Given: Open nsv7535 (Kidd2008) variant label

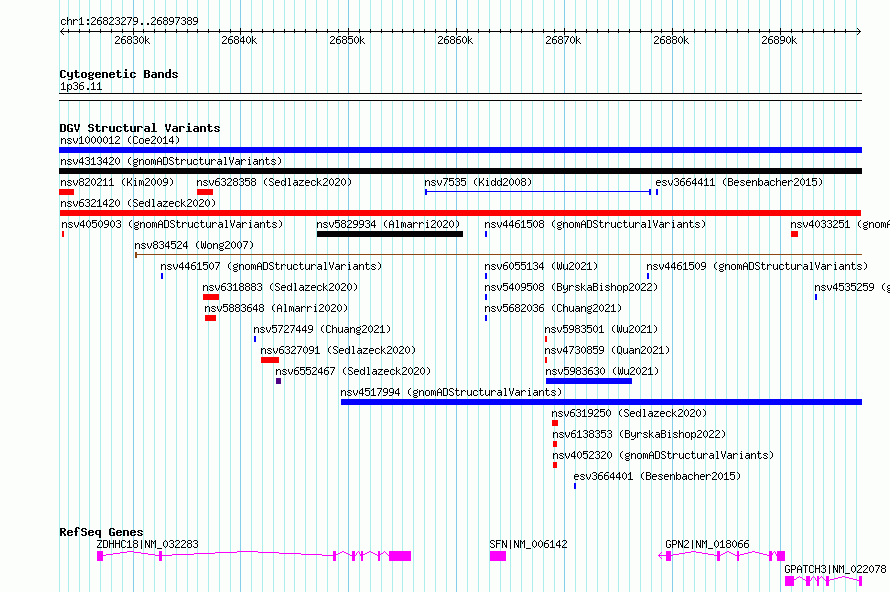Looking at the screenshot, I should coord(478,182).
